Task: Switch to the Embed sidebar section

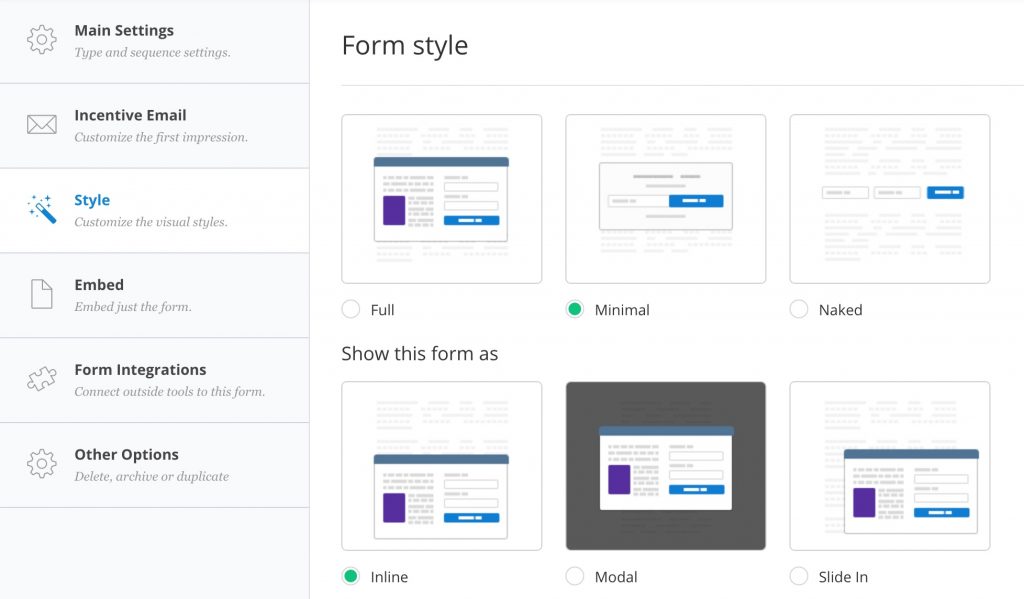Action: point(99,284)
